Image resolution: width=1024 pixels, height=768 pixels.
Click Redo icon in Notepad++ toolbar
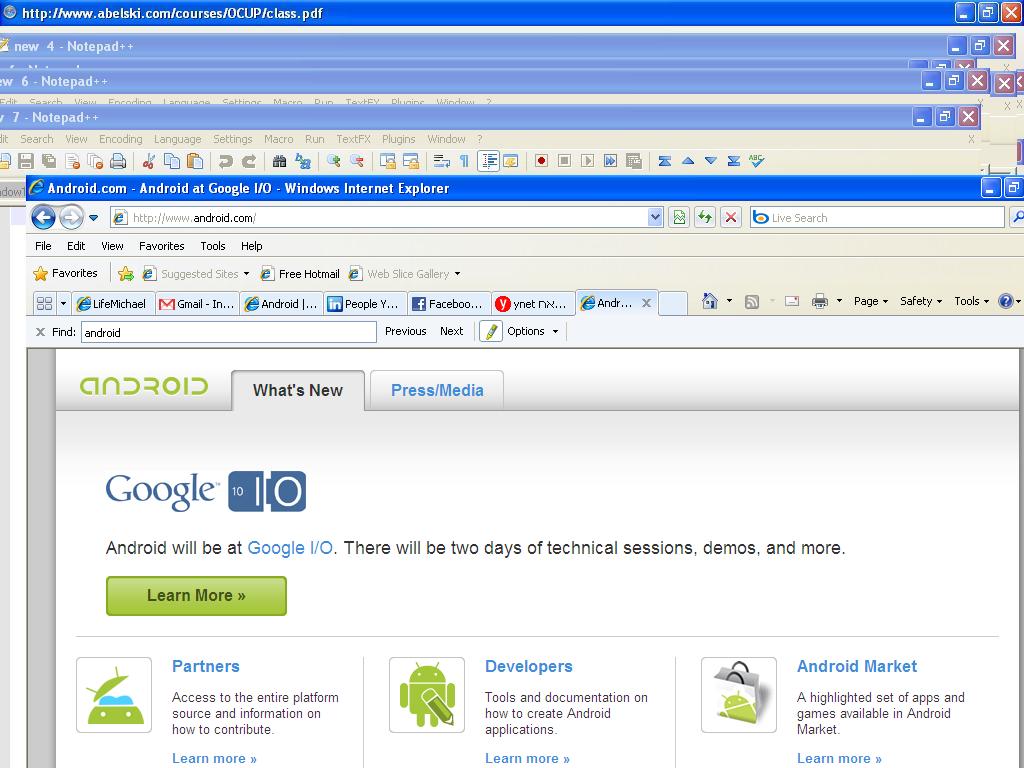tap(249, 161)
